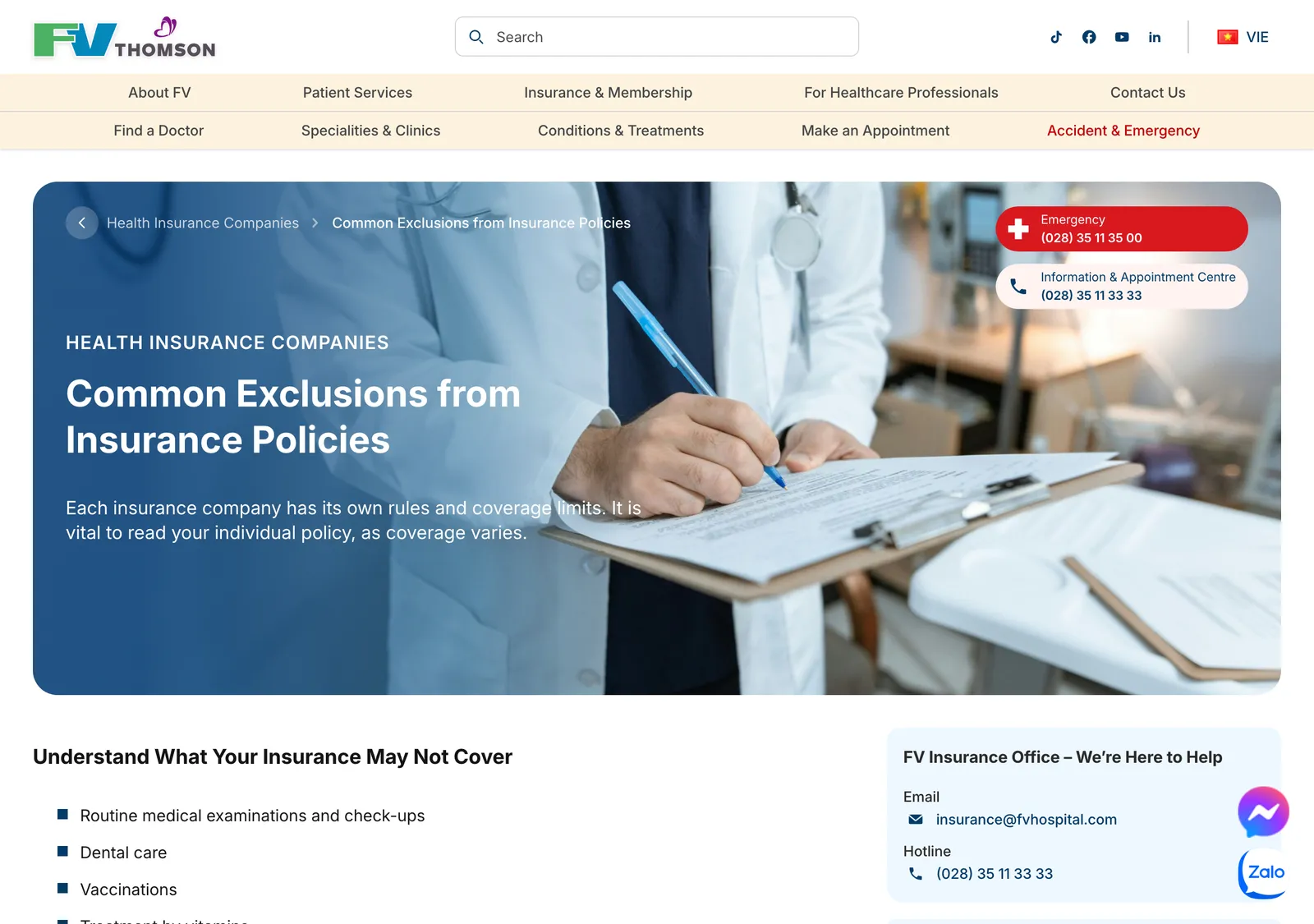Viewport: 1314px width, 924px height.
Task: Click 'Routine medical examinations and check-ups' item
Action: pos(252,816)
